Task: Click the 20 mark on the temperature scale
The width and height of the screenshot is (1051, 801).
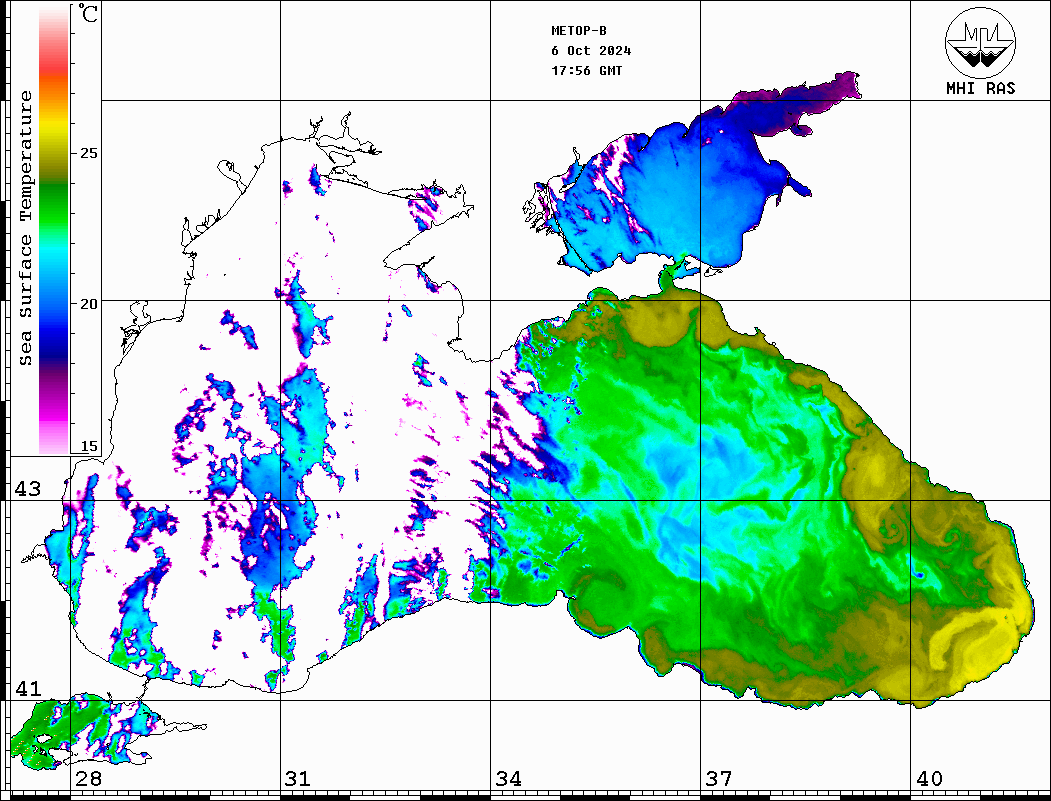Action: (x=88, y=304)
